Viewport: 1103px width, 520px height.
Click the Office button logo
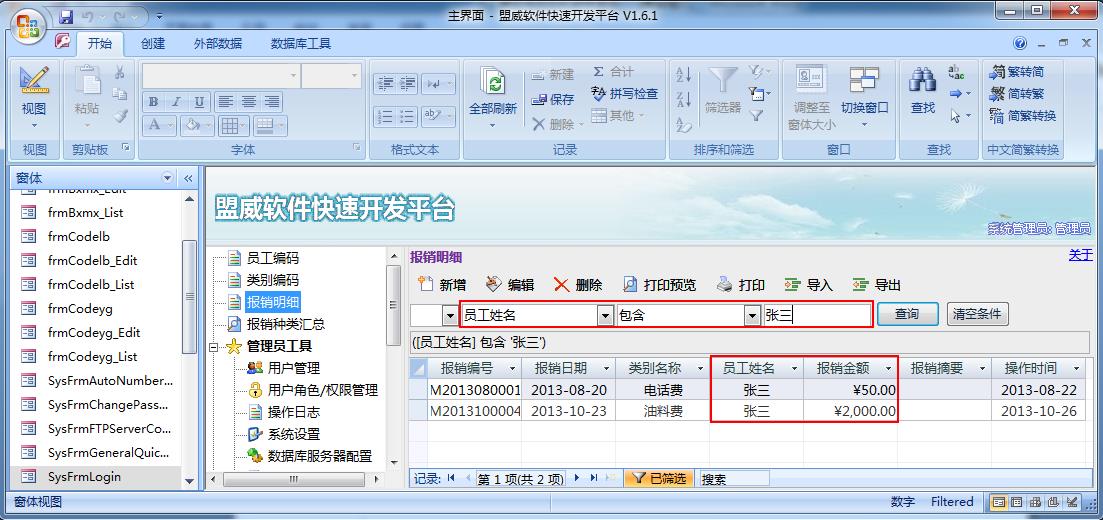27,25
